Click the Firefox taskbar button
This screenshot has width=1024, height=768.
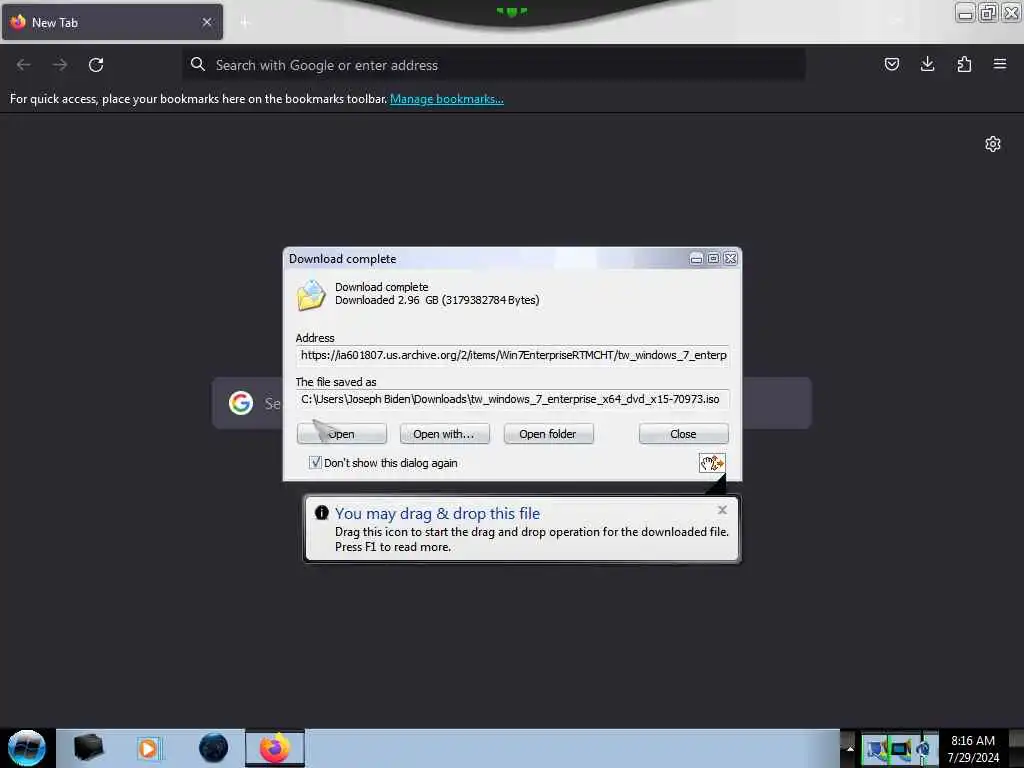pyautogui.click(x=275, y=748)
